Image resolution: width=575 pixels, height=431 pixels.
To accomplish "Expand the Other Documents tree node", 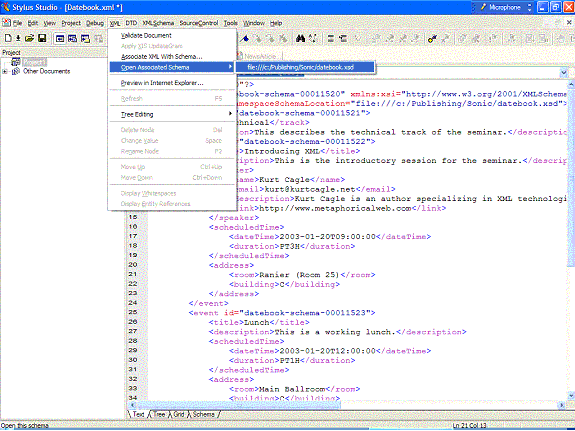I will 4,71.
